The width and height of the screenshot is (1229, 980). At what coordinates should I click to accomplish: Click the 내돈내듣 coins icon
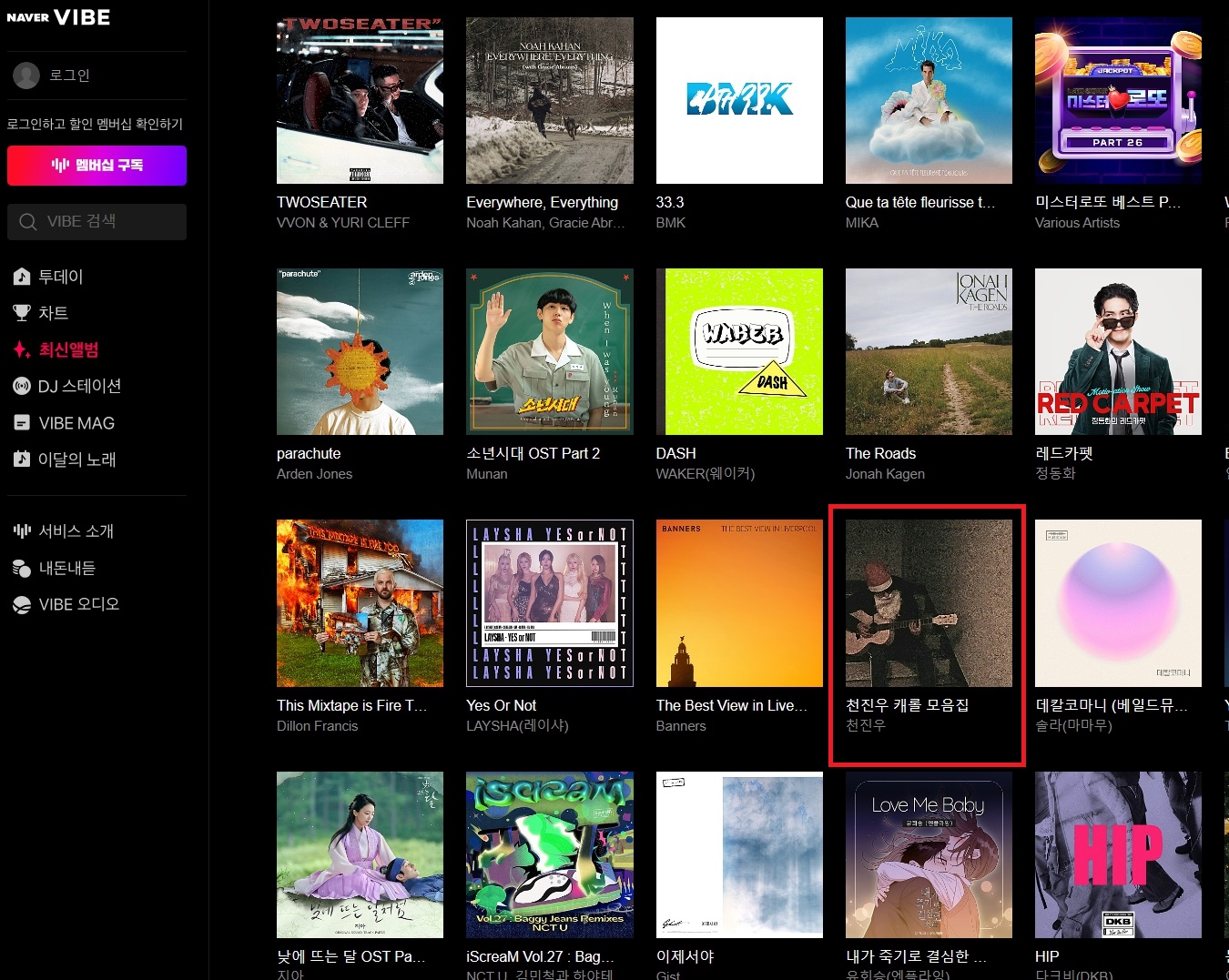22,568
